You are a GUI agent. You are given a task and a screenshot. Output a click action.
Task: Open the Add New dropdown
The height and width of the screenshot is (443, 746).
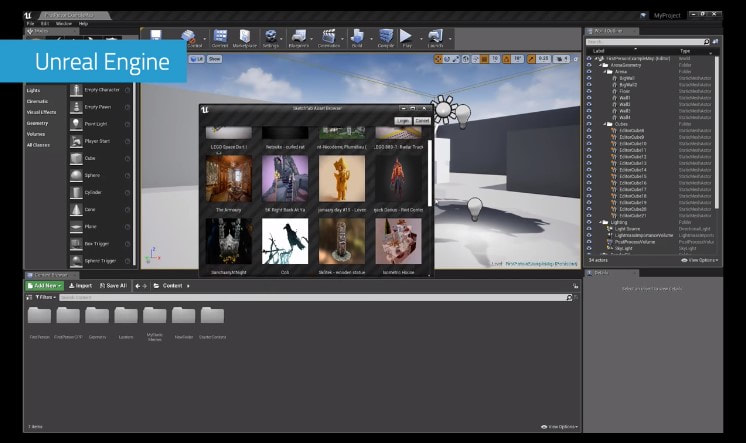pyautogui.click(x=45, y=285)
